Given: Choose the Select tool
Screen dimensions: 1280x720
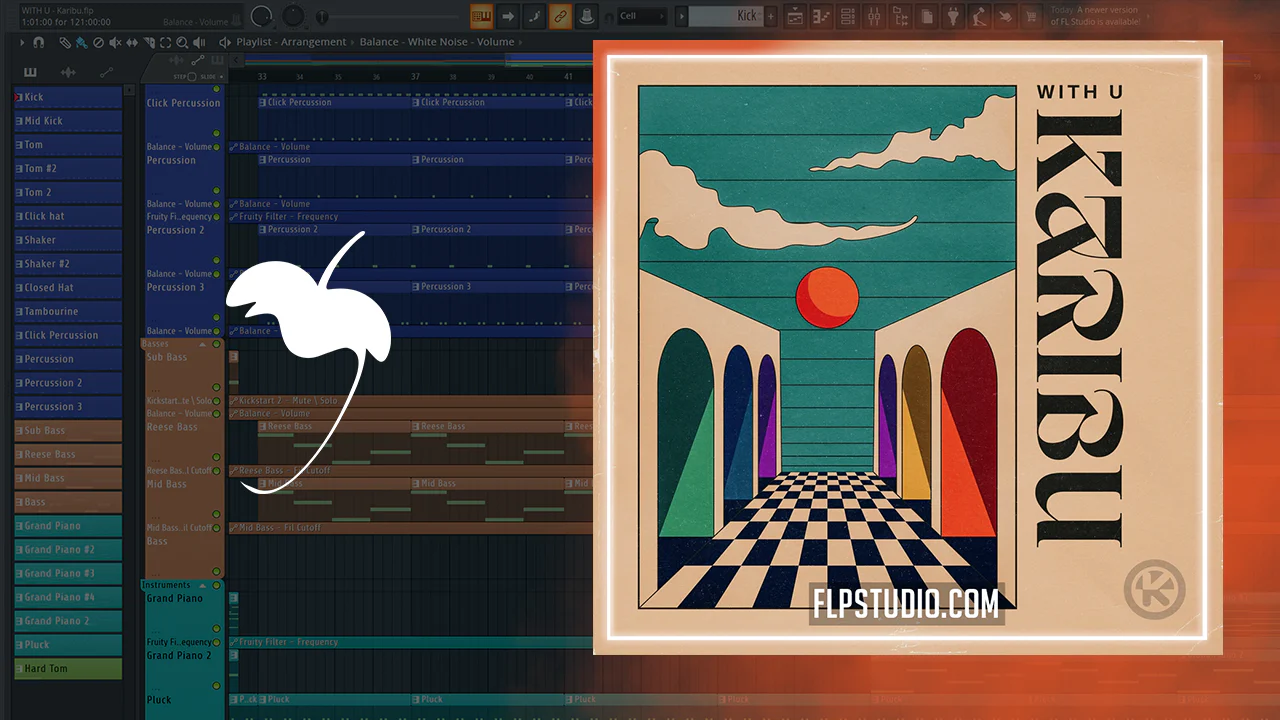Looking at the screenshot, I should pos(165,43).
